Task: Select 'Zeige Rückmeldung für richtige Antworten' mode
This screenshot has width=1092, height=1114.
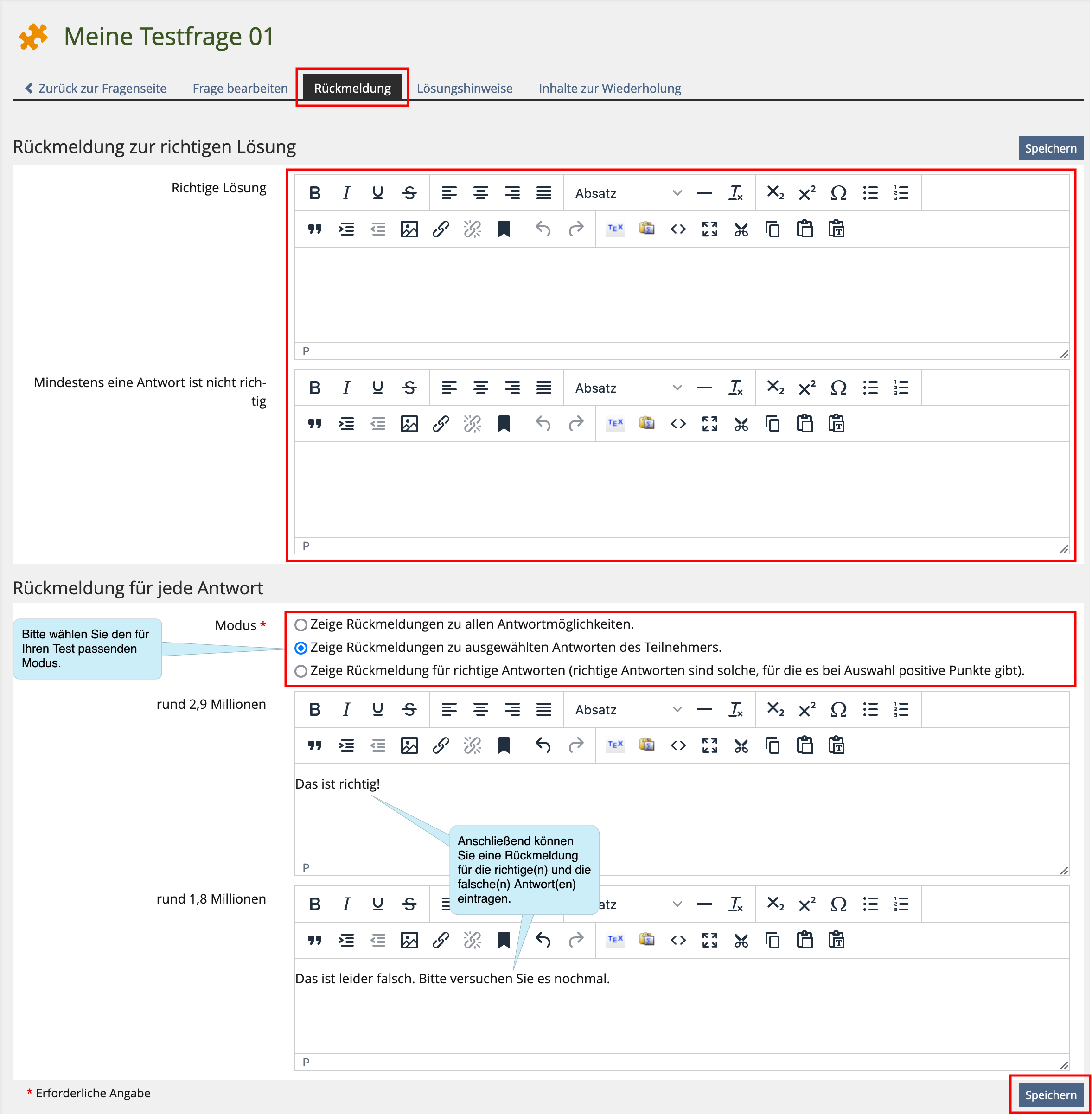Action: (300, 671)
